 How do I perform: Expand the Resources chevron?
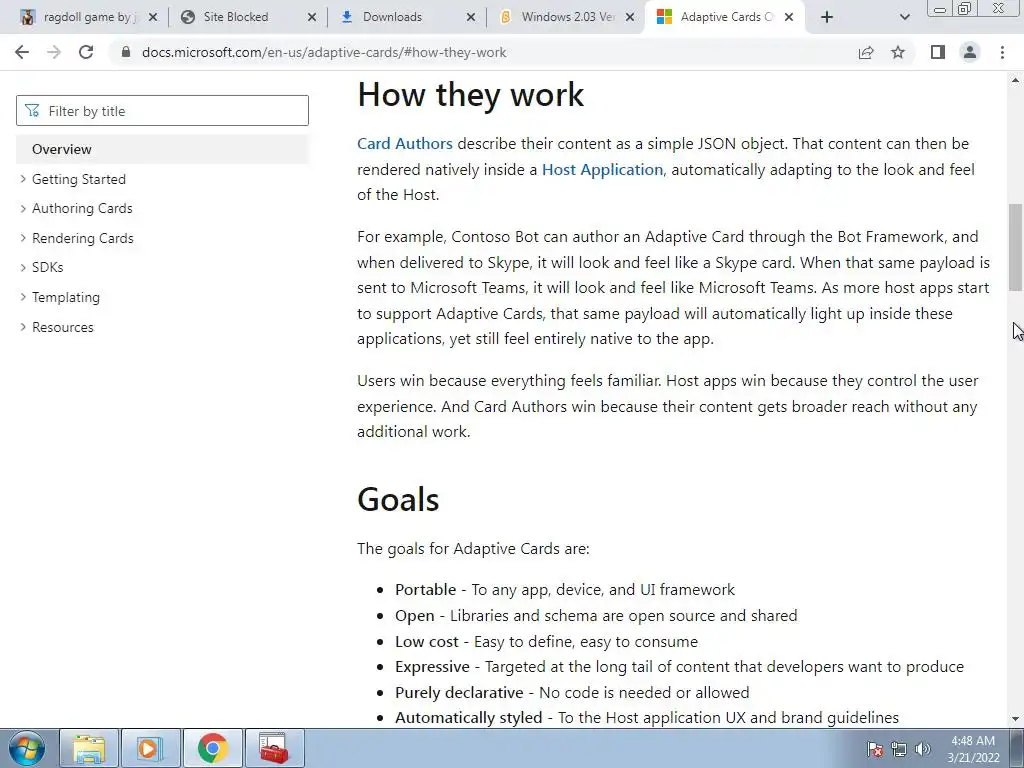click(x=24, y=327)
